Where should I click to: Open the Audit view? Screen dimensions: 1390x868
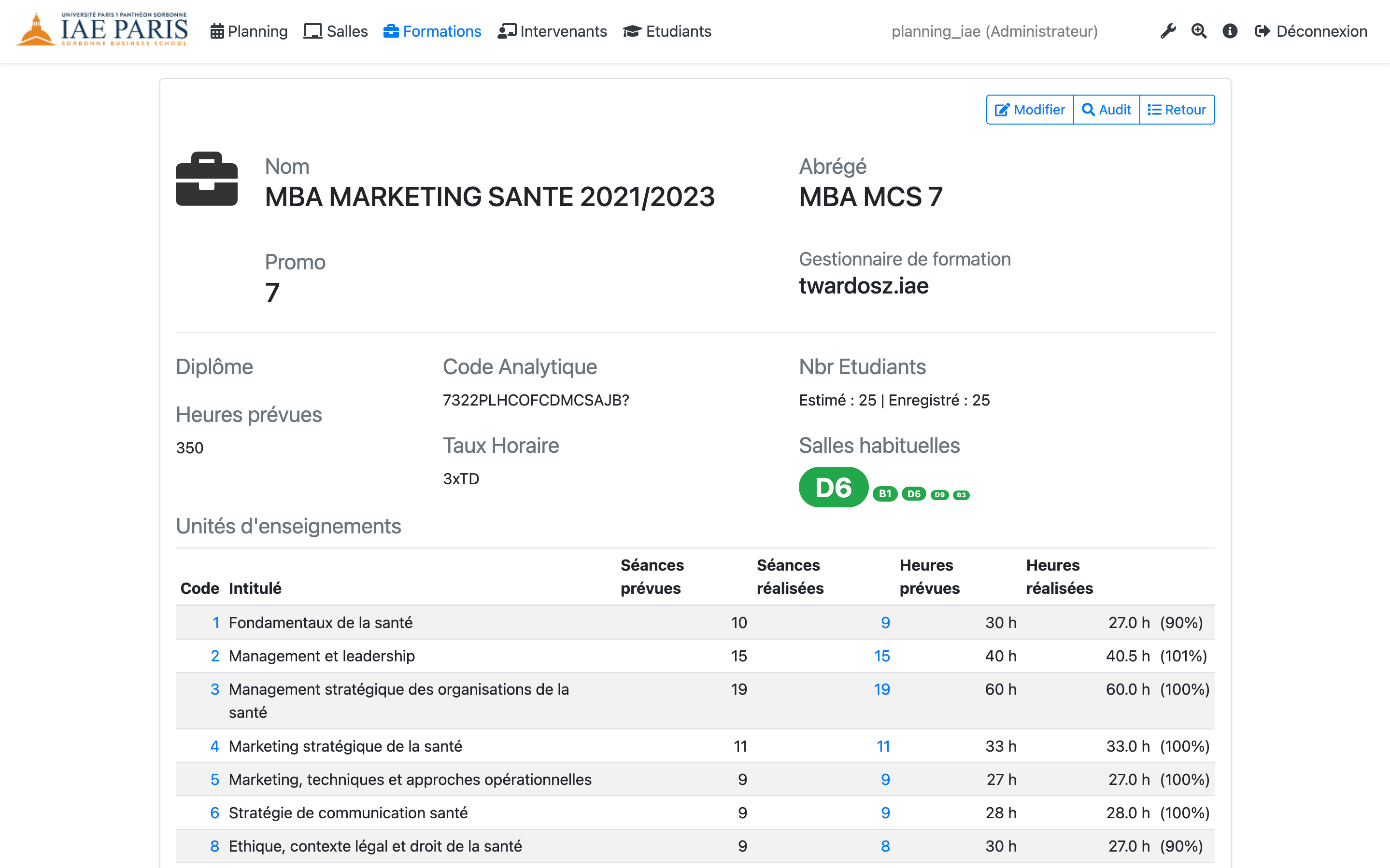(x=1106, y=110)
